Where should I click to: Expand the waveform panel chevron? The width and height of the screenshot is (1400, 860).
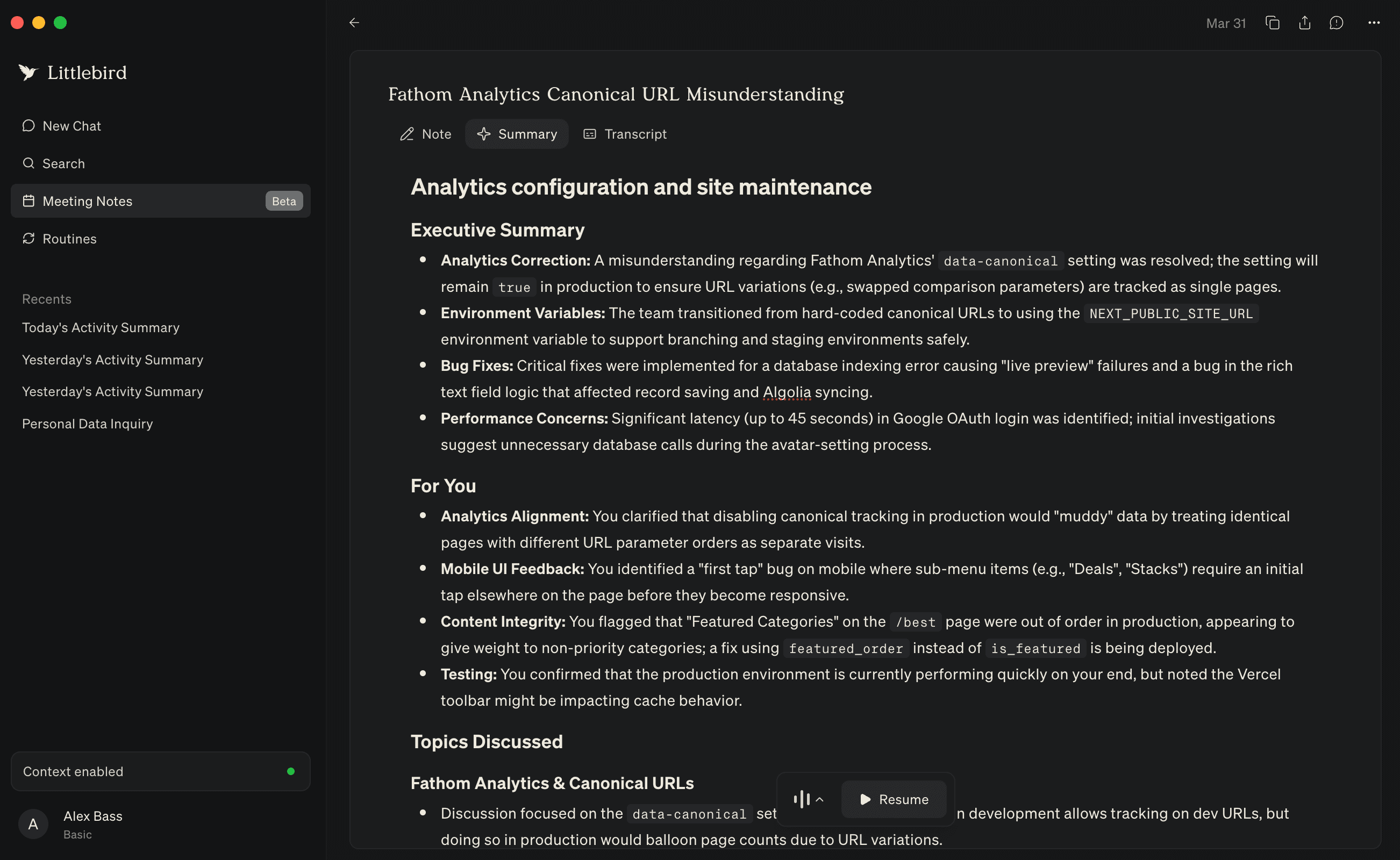[820, 799]
